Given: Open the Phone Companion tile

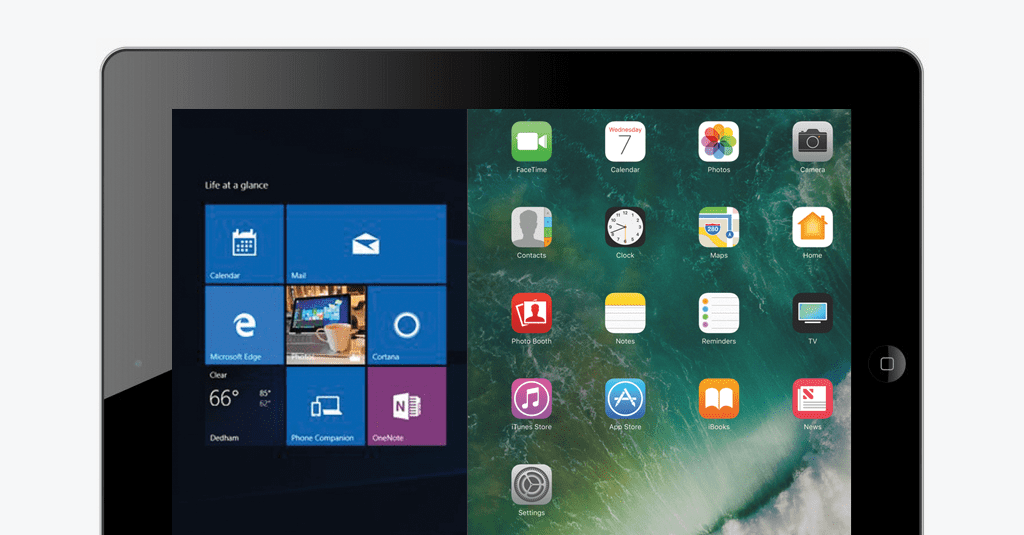Looking at the screenshot, I should (x=325, y=406).
